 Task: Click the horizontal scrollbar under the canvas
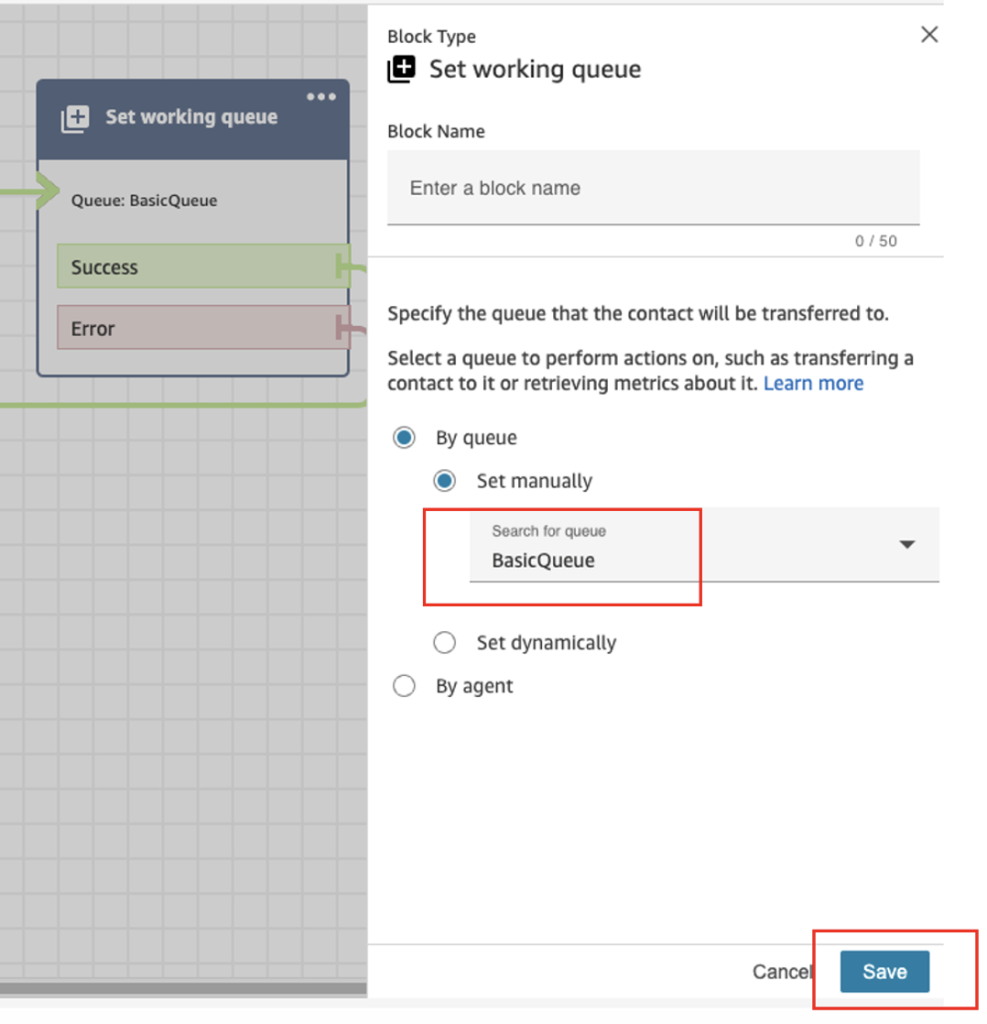click(183, 989)
